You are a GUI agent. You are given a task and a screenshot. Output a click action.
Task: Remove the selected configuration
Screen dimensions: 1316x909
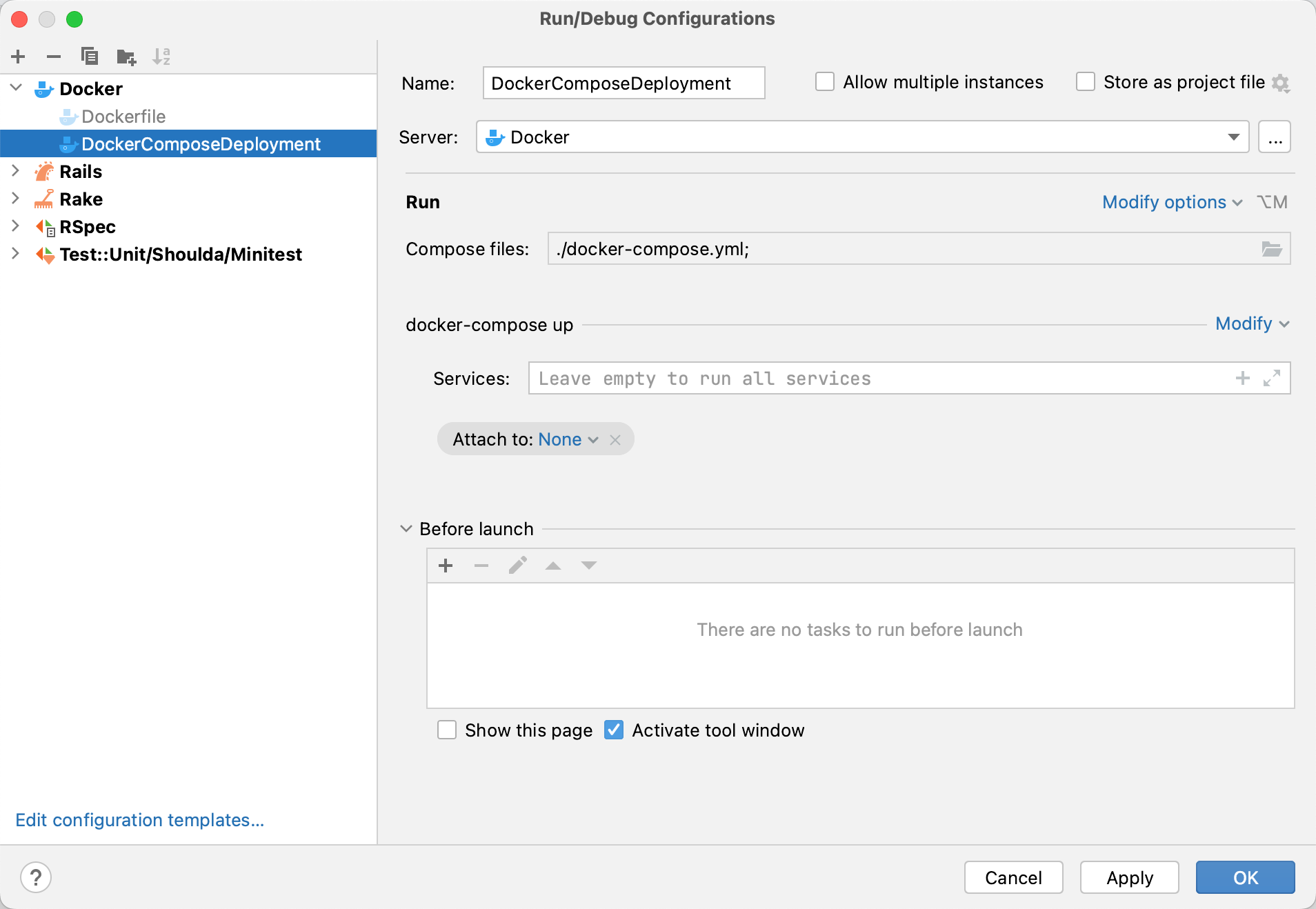(54, 57)
